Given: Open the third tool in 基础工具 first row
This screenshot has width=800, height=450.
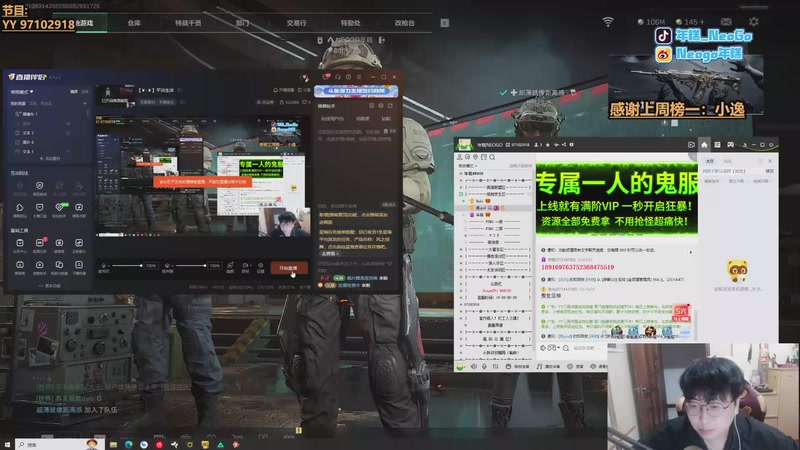Looking at the screenshot, I should point(59,244).
